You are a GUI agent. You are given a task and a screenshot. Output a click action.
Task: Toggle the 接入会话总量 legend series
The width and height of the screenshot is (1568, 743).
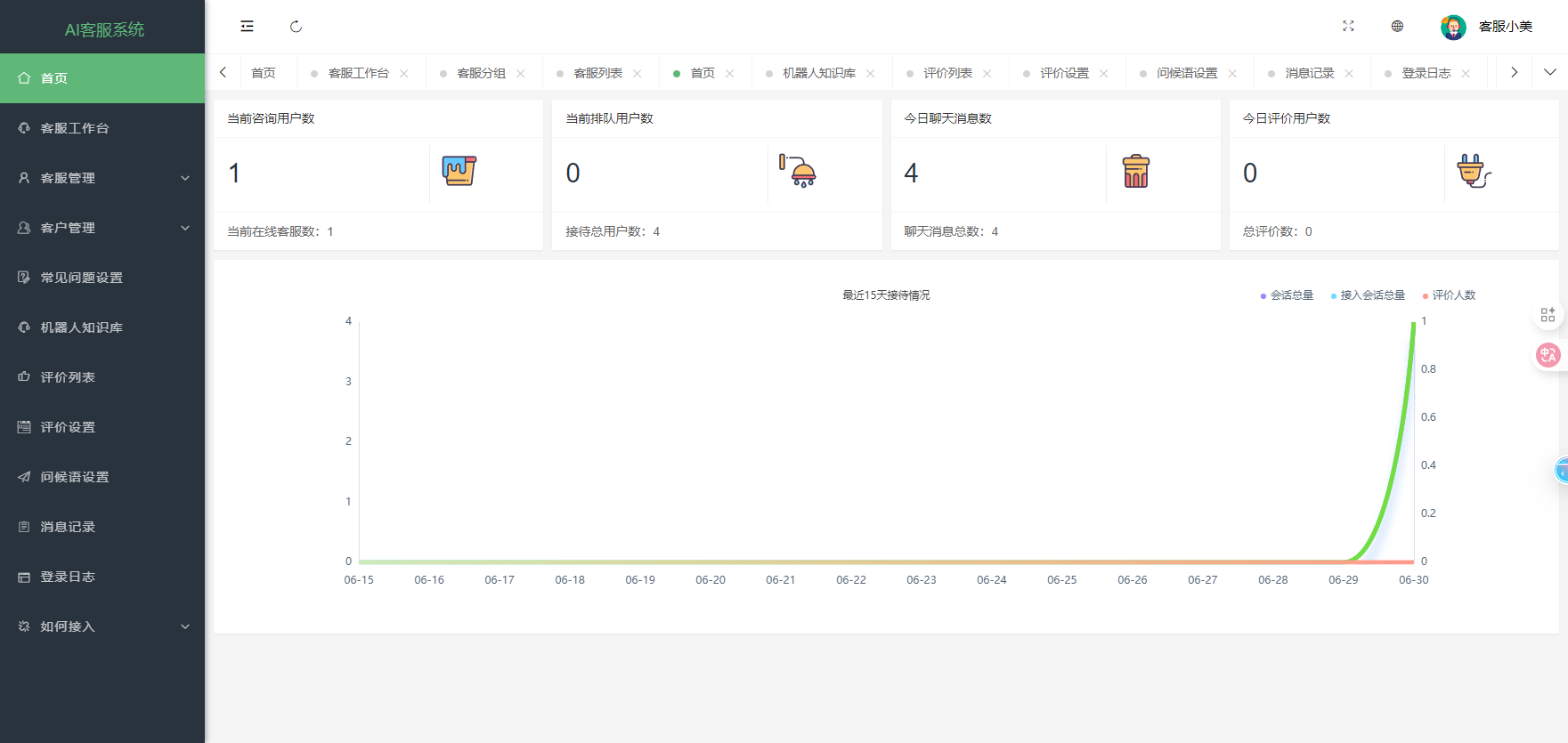point(1368,295)
